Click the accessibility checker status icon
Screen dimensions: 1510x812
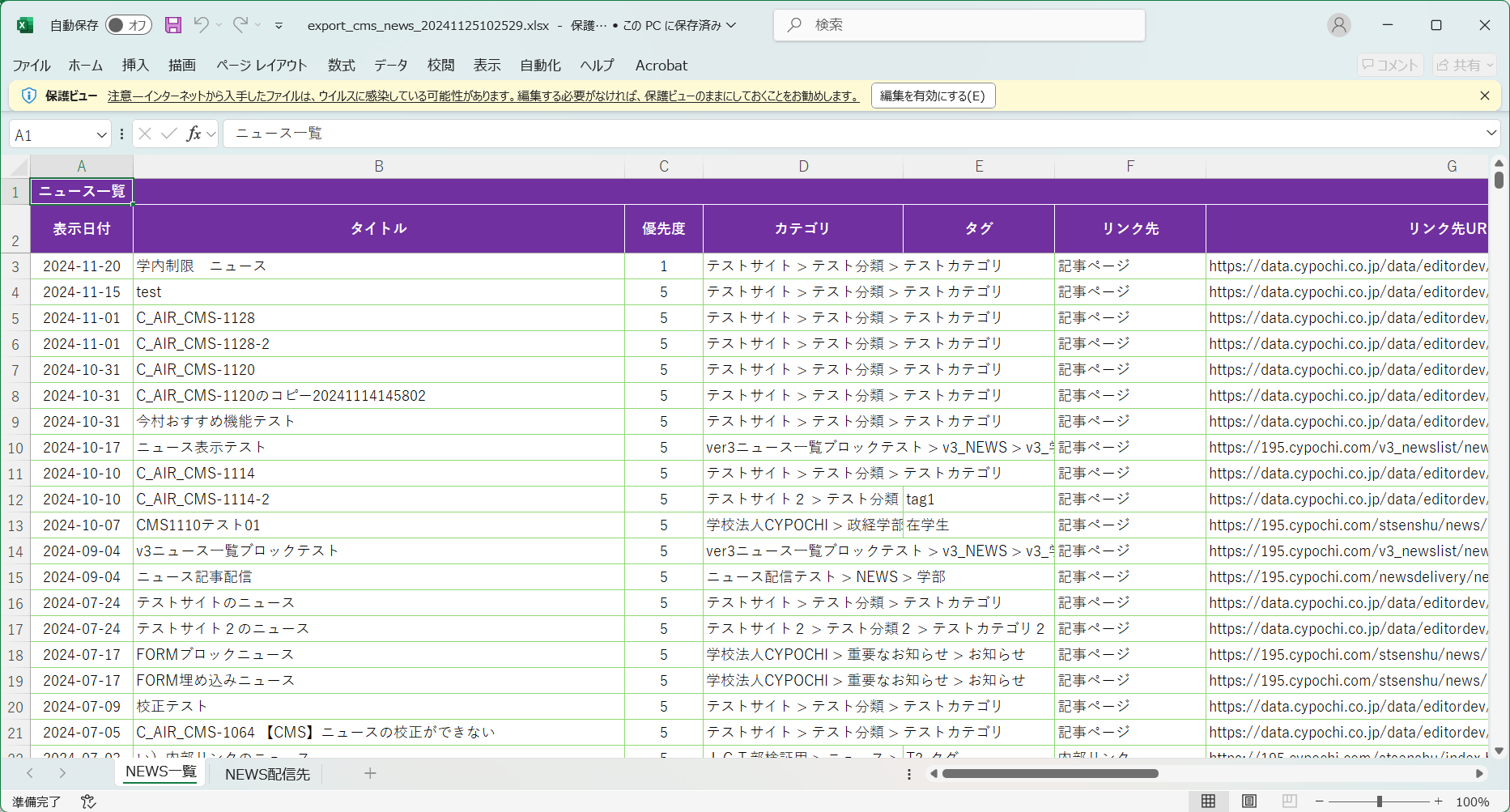click(88, 801)
